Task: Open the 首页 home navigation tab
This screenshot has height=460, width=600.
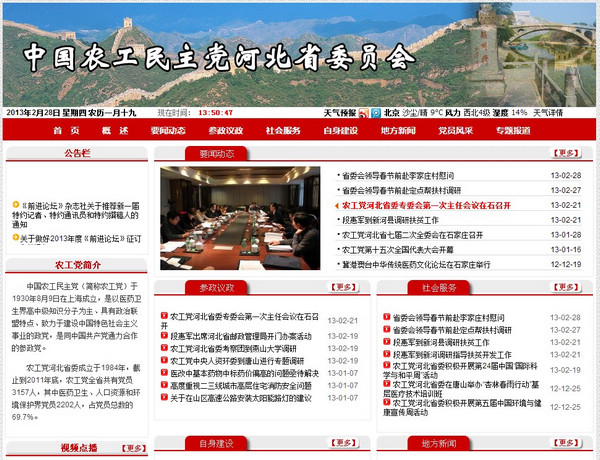Action: click(67, 131)
